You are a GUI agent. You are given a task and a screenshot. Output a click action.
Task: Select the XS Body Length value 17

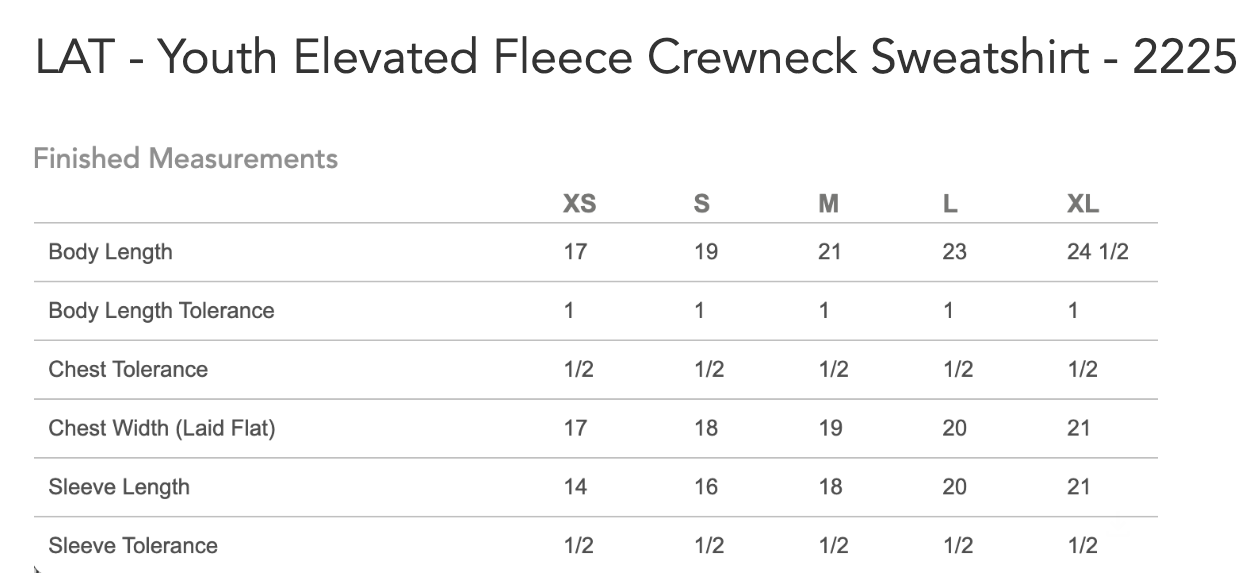(x=575, y=252)
